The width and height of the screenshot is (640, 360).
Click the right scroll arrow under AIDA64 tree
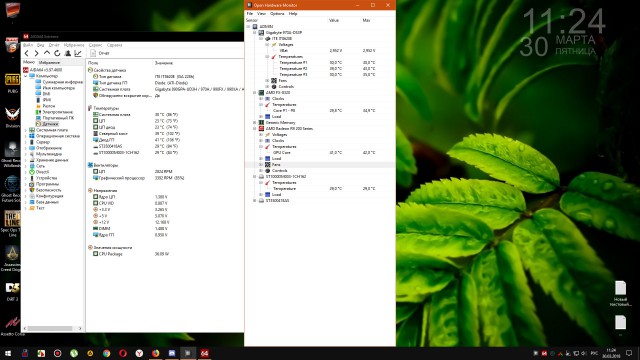[x=80, y=328]
